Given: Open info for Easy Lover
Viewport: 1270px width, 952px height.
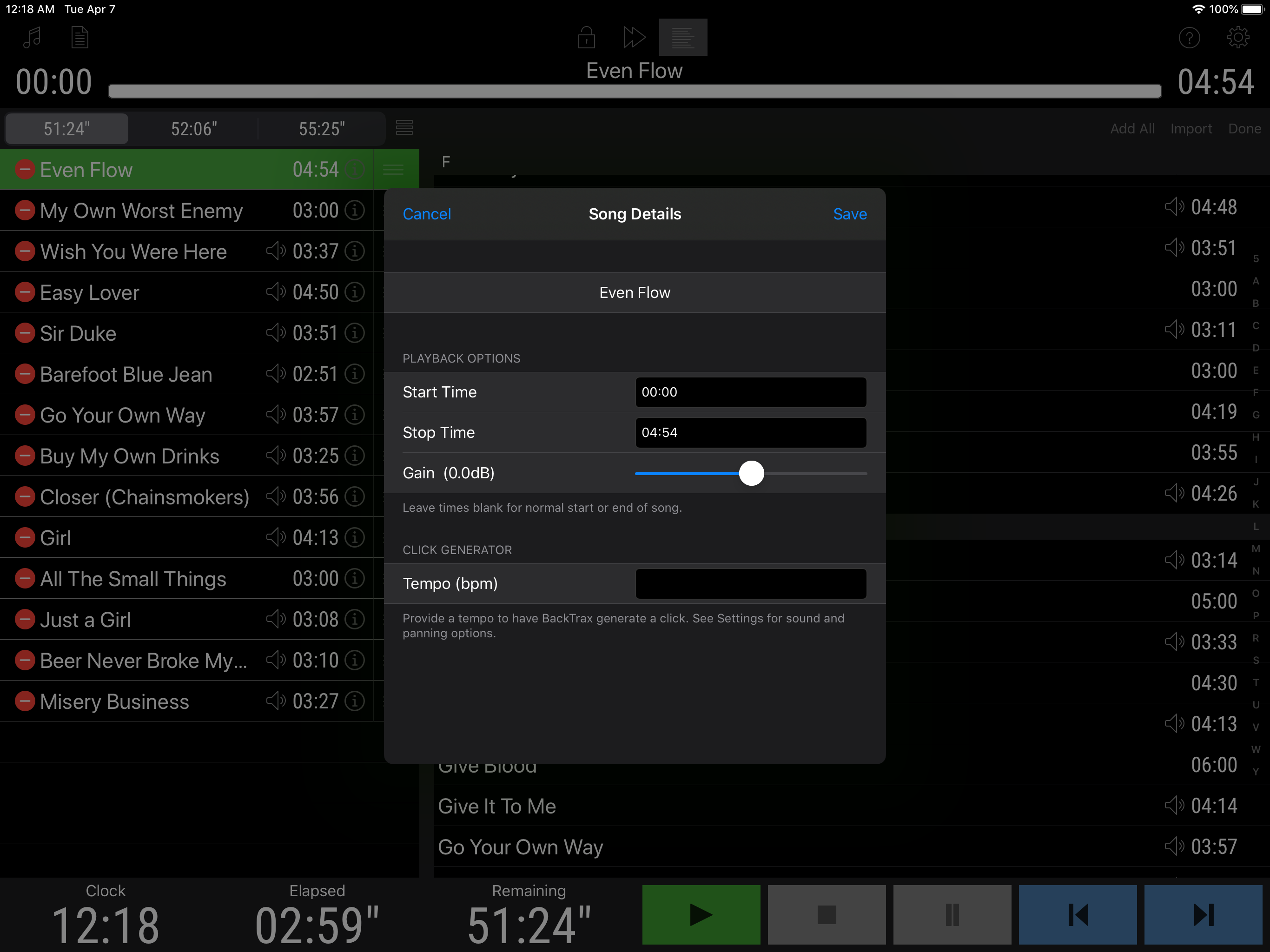Looking at the screenshot, I should [x=355, y=292].
